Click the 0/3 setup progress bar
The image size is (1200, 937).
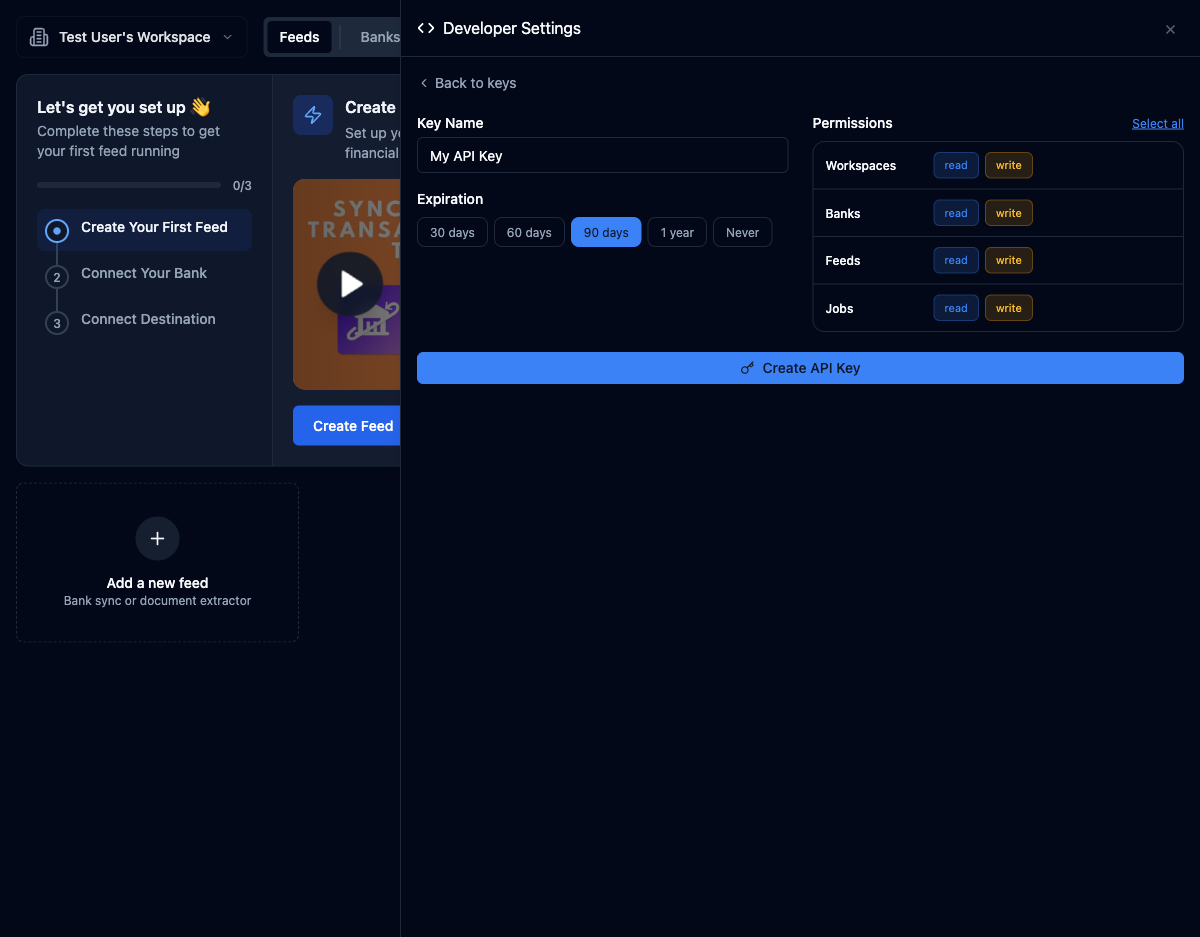click(x=128, y=184)
